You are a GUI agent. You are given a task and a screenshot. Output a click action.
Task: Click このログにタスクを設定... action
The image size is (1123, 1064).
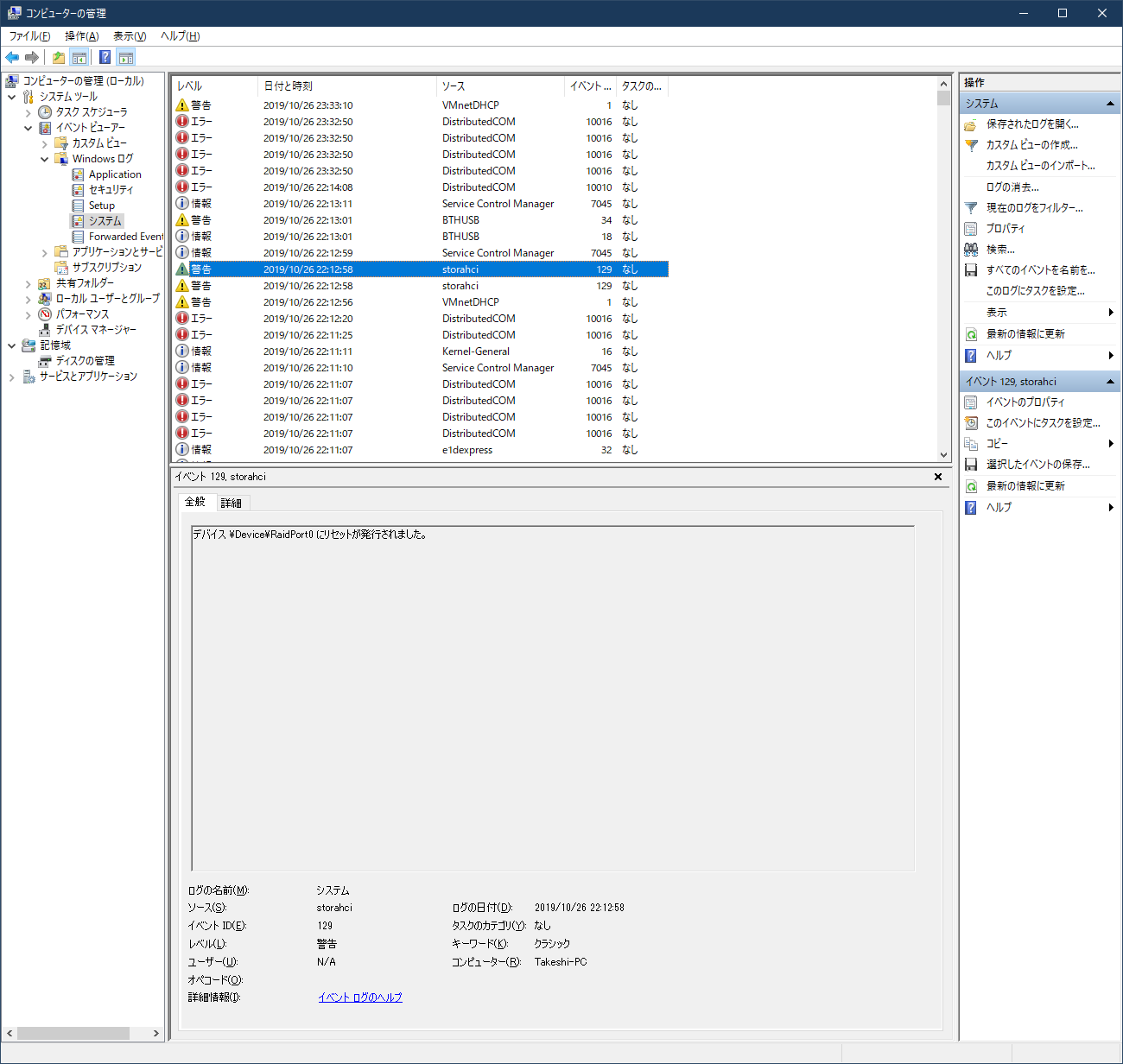coord(1035,291)
